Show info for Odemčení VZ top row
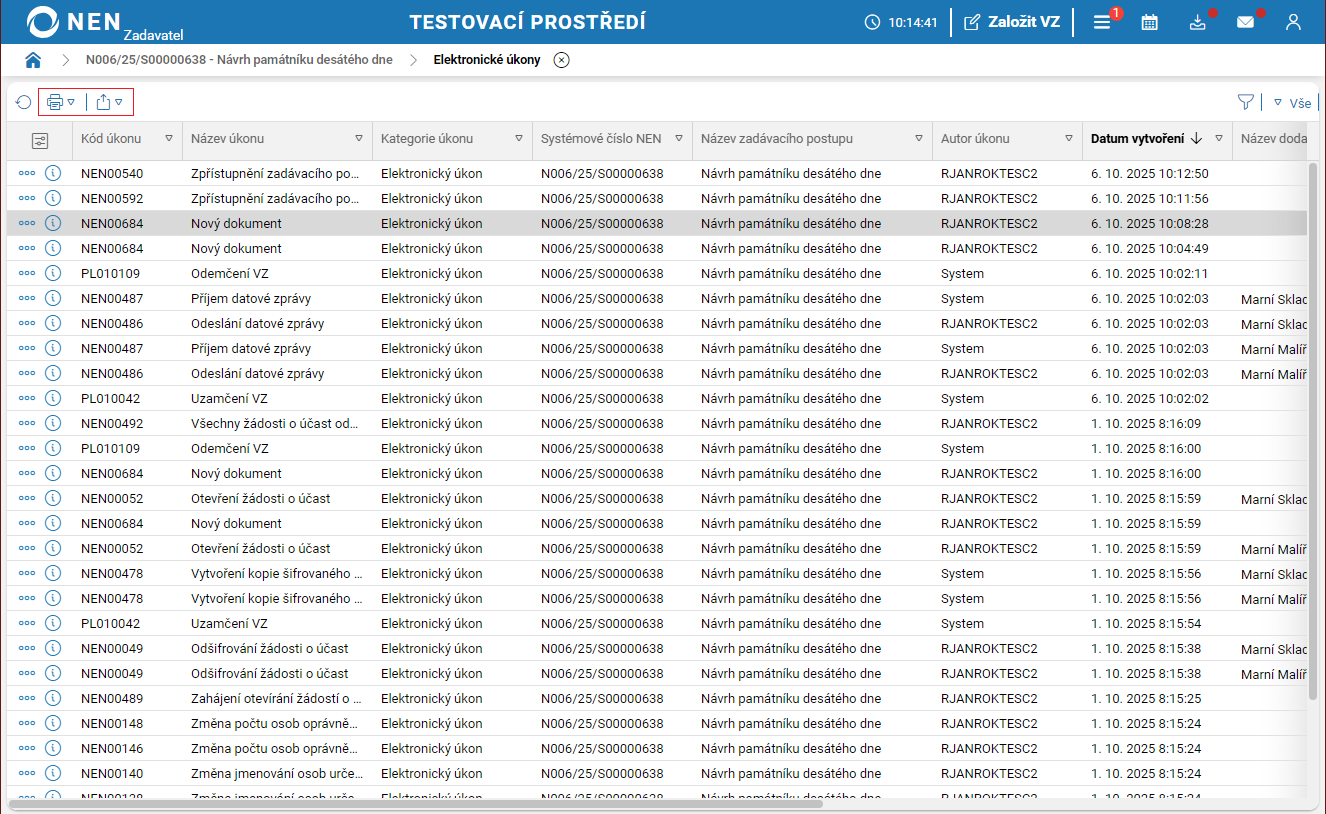 click(x=53, y=273)
